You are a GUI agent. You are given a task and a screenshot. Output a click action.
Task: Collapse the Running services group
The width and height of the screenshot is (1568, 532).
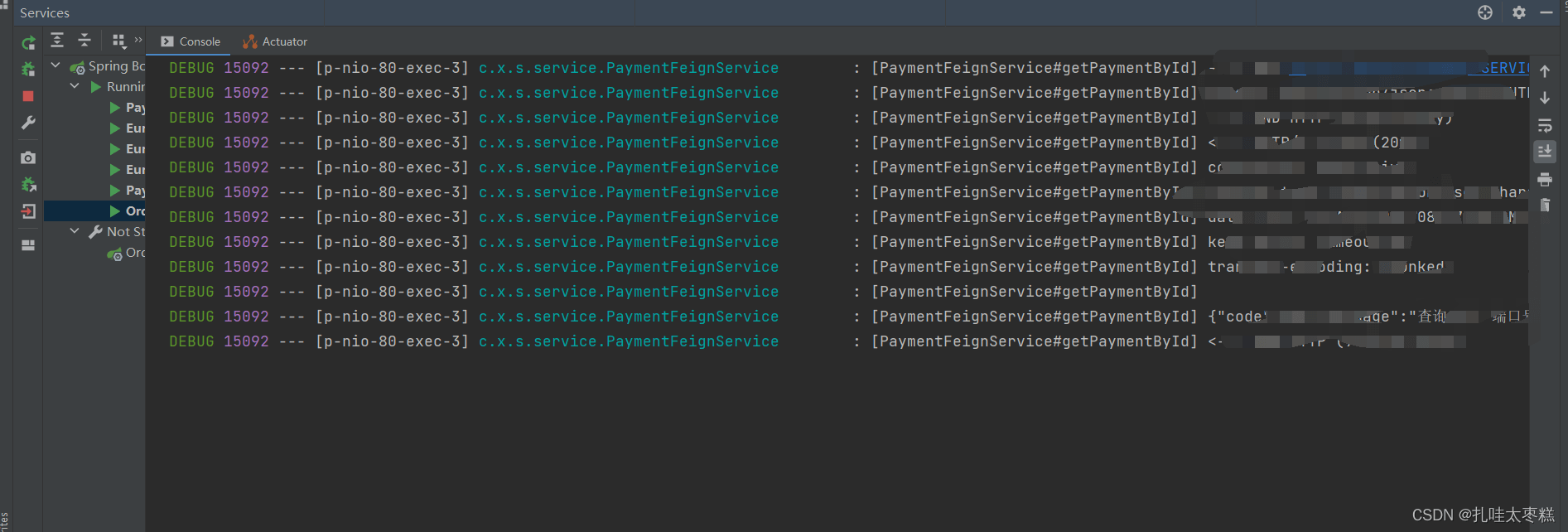point(75,86)
